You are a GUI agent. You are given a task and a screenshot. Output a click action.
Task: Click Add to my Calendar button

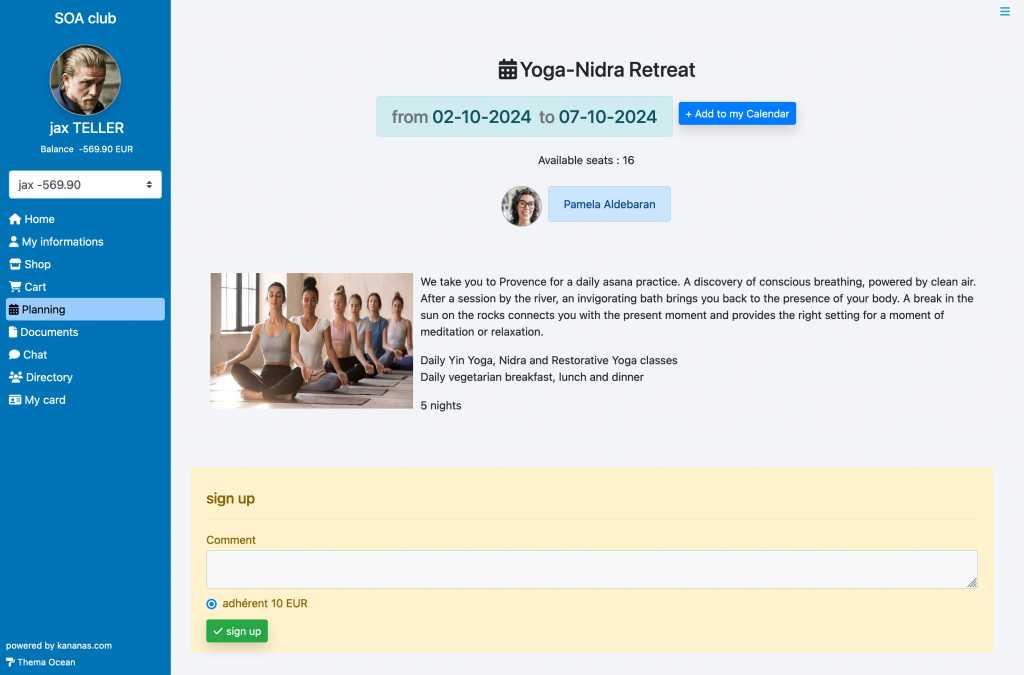(737, 114)
